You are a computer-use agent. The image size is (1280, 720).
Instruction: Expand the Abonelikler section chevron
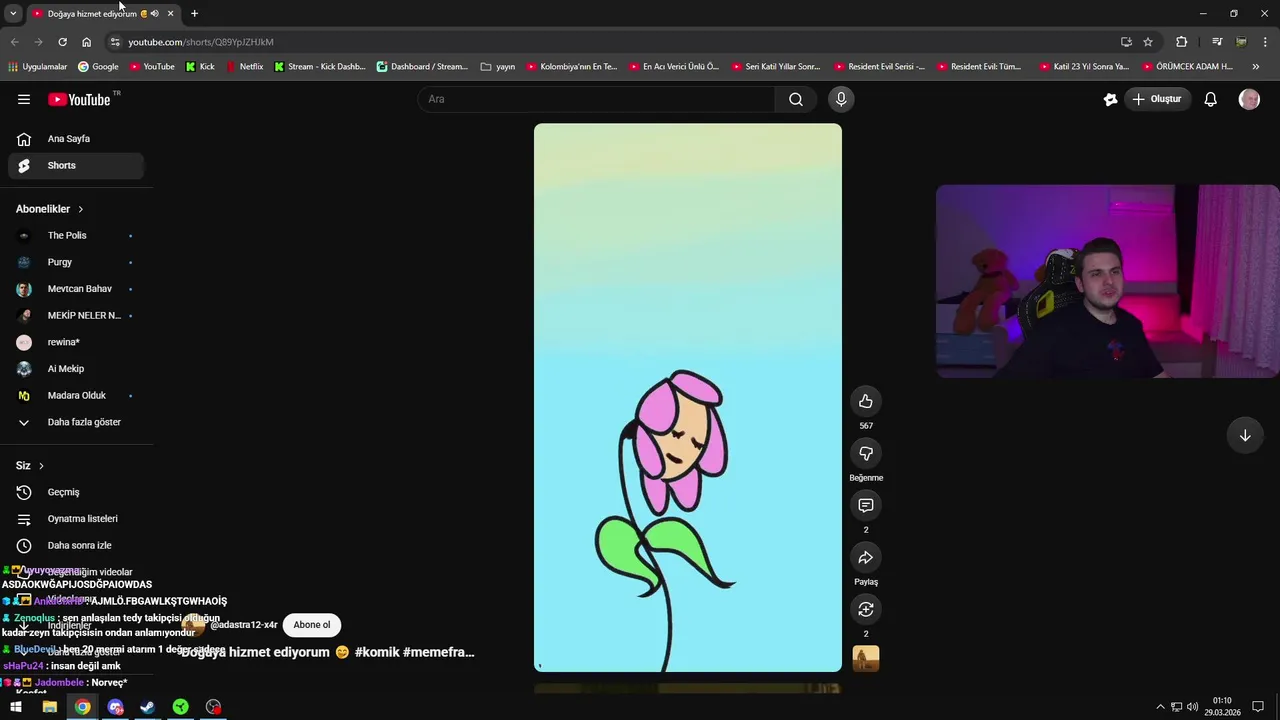pos(80,209)
